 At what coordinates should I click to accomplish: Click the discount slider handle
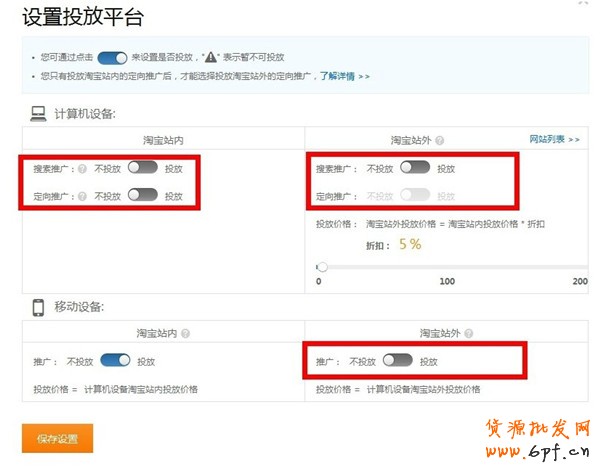322,267
